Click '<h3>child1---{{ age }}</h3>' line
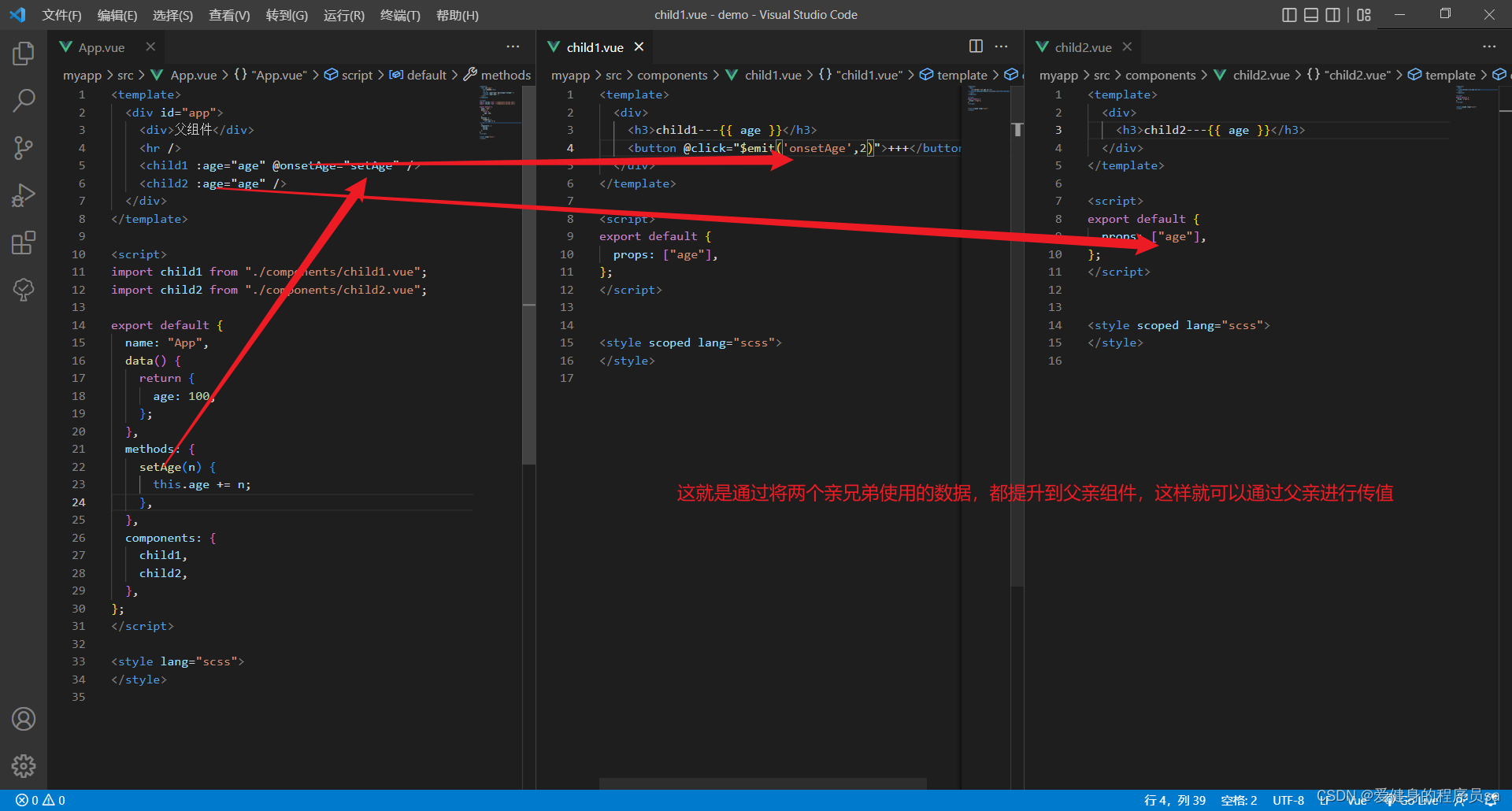Viewport: 1512px width, 811px height. 722,130
